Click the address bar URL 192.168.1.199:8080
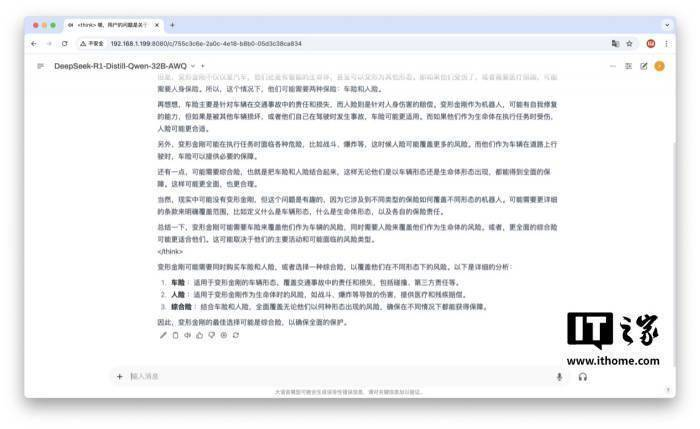 [x=206, y=44]
